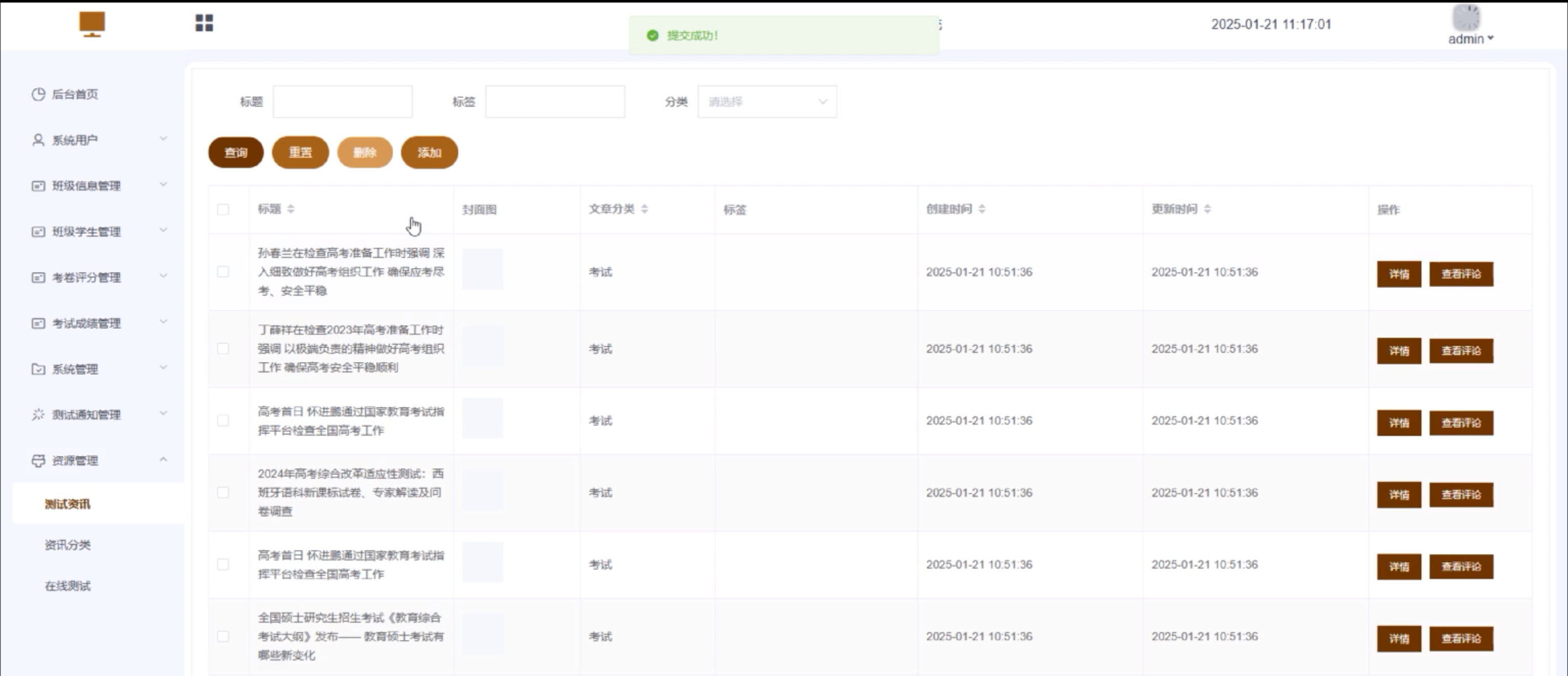The image size is (1568, 676).
Task: Open the 在线测试 submenu item
Action: (67, 586)
